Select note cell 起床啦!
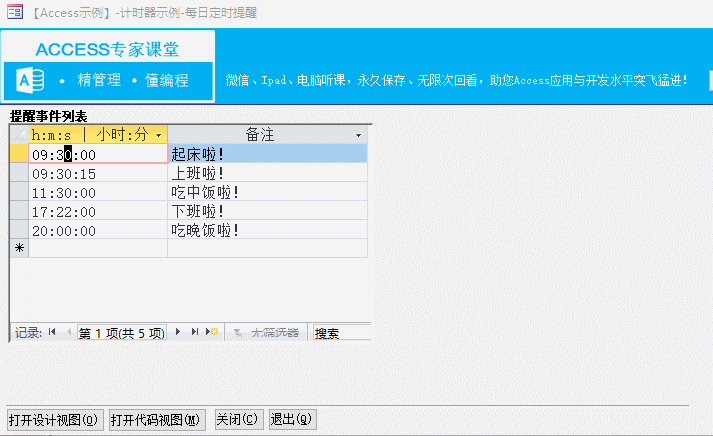The height and width of the screenshot is (436, 713). pos(267,154)
